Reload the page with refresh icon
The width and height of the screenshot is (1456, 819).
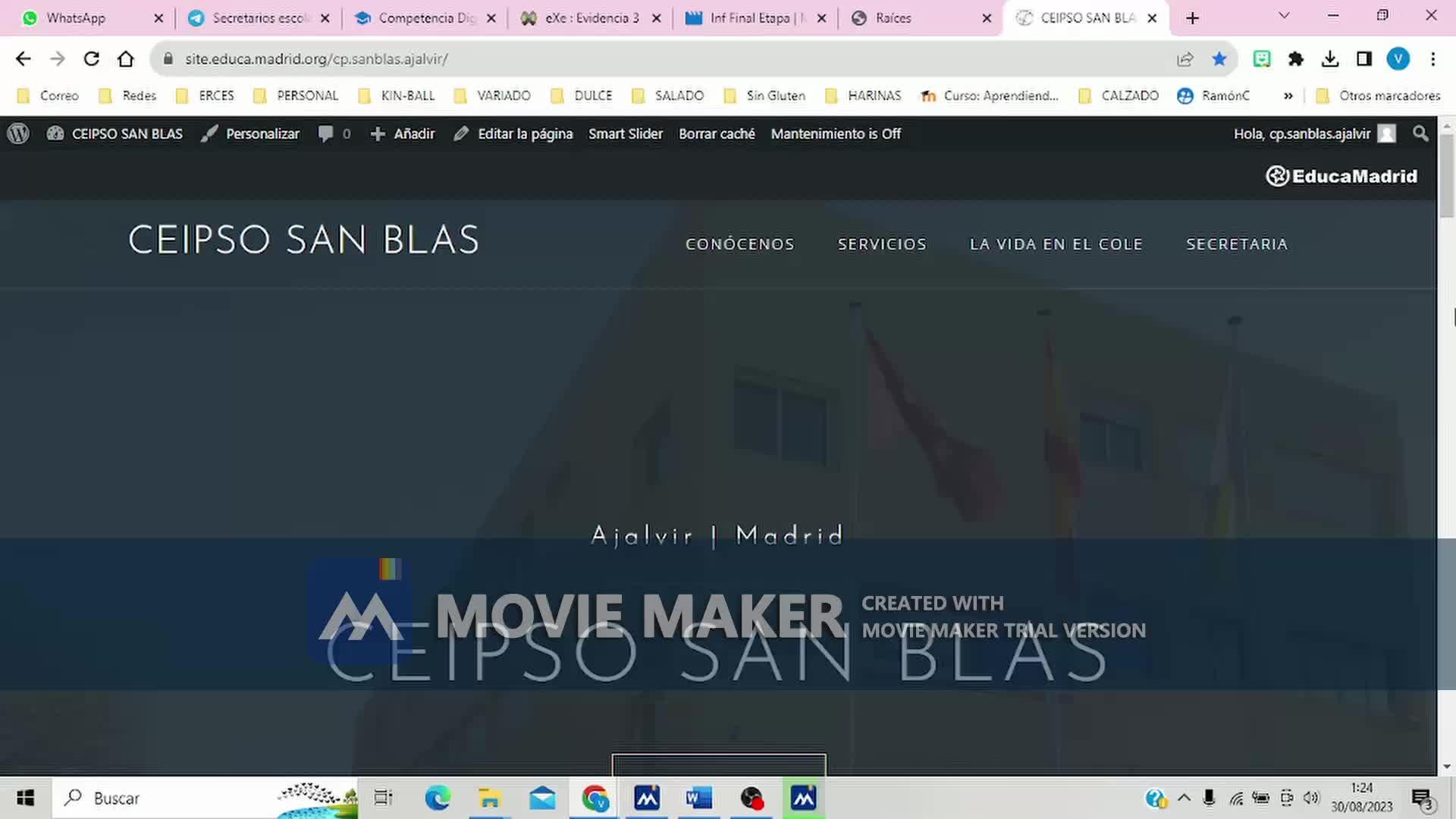click(x=92, y=59)
